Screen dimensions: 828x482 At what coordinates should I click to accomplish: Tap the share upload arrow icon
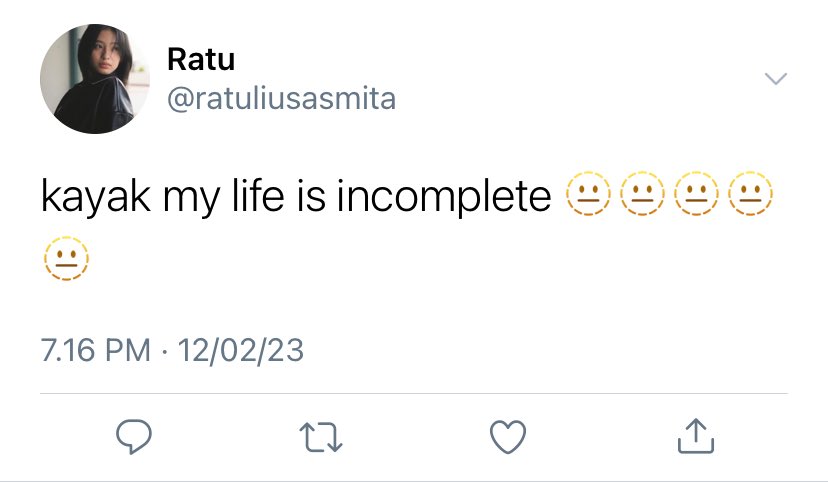point(696,436)
